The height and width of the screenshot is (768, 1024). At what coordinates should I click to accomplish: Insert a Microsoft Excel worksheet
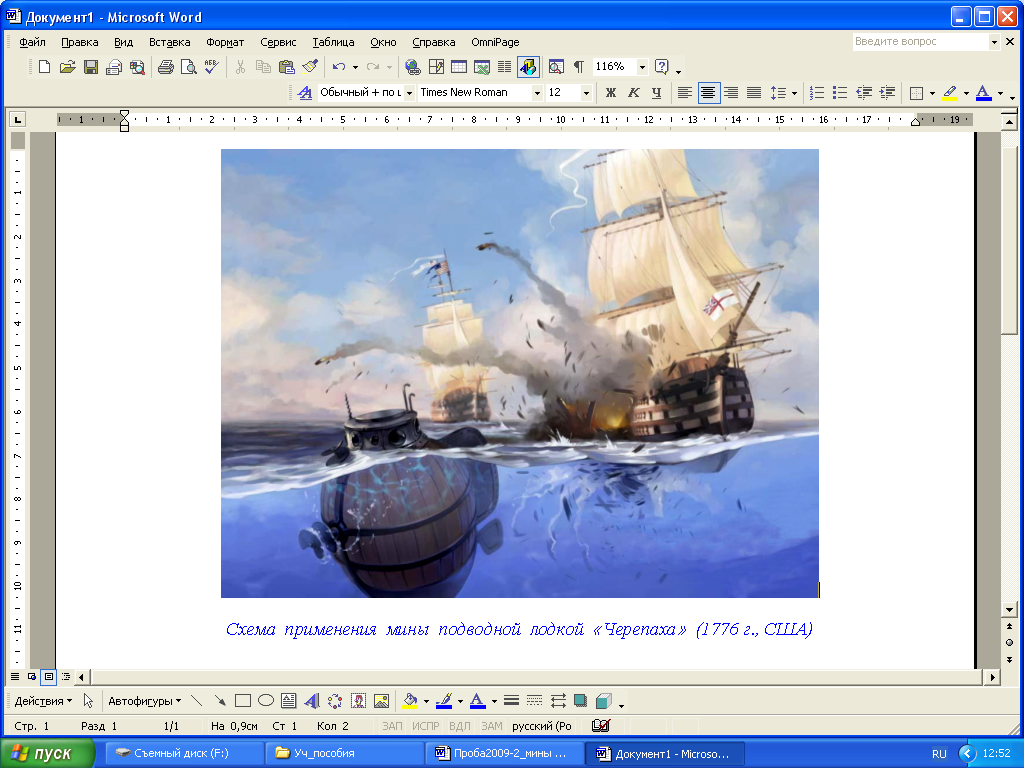[x=482, y=67]
